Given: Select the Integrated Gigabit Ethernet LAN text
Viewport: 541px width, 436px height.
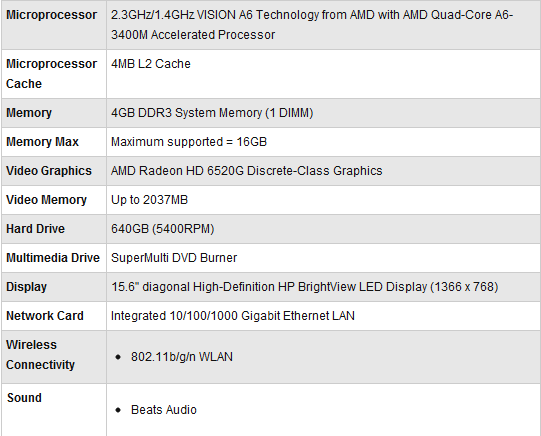Looking at the screenshot, I should [233, 316].
